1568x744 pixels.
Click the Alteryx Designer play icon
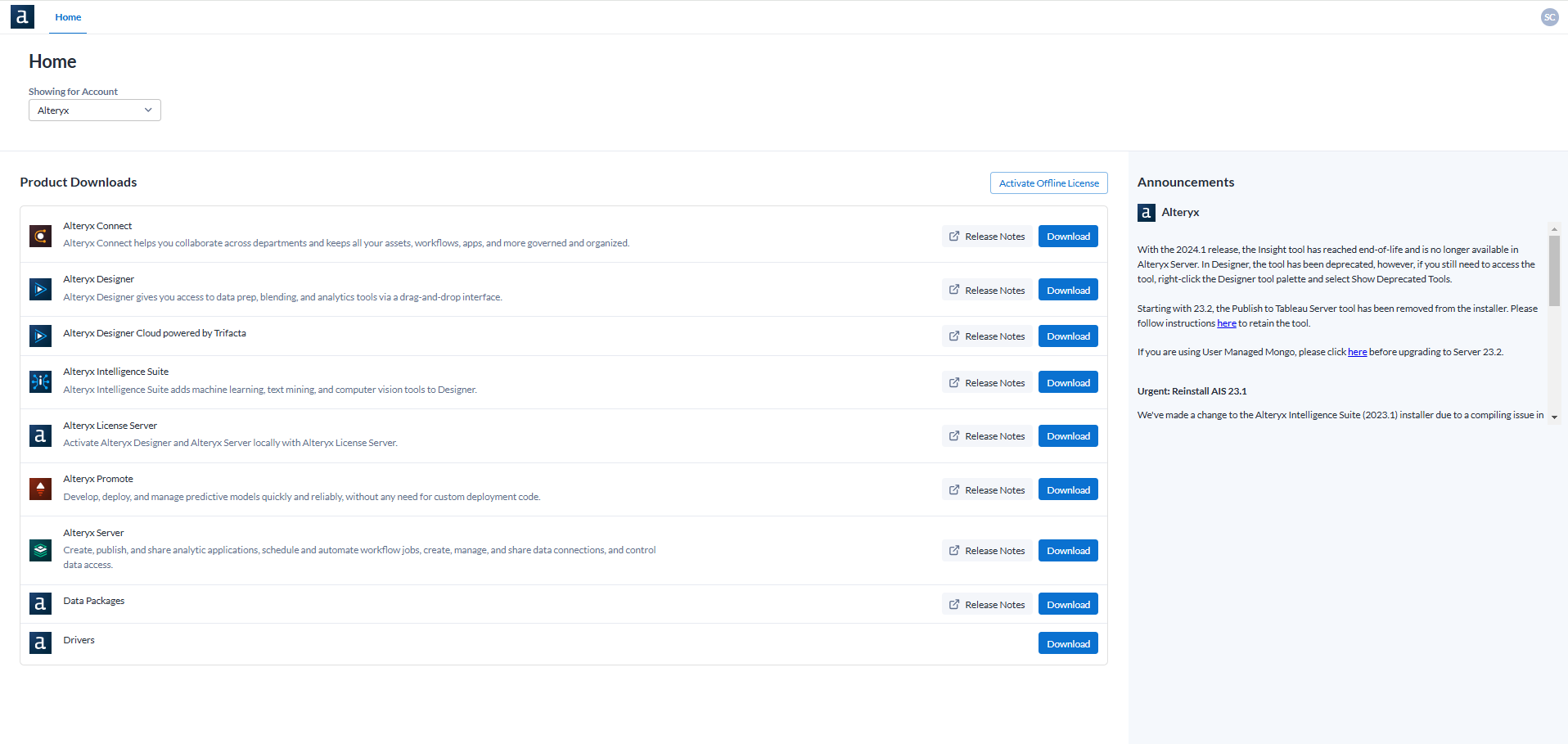[40, 289]
